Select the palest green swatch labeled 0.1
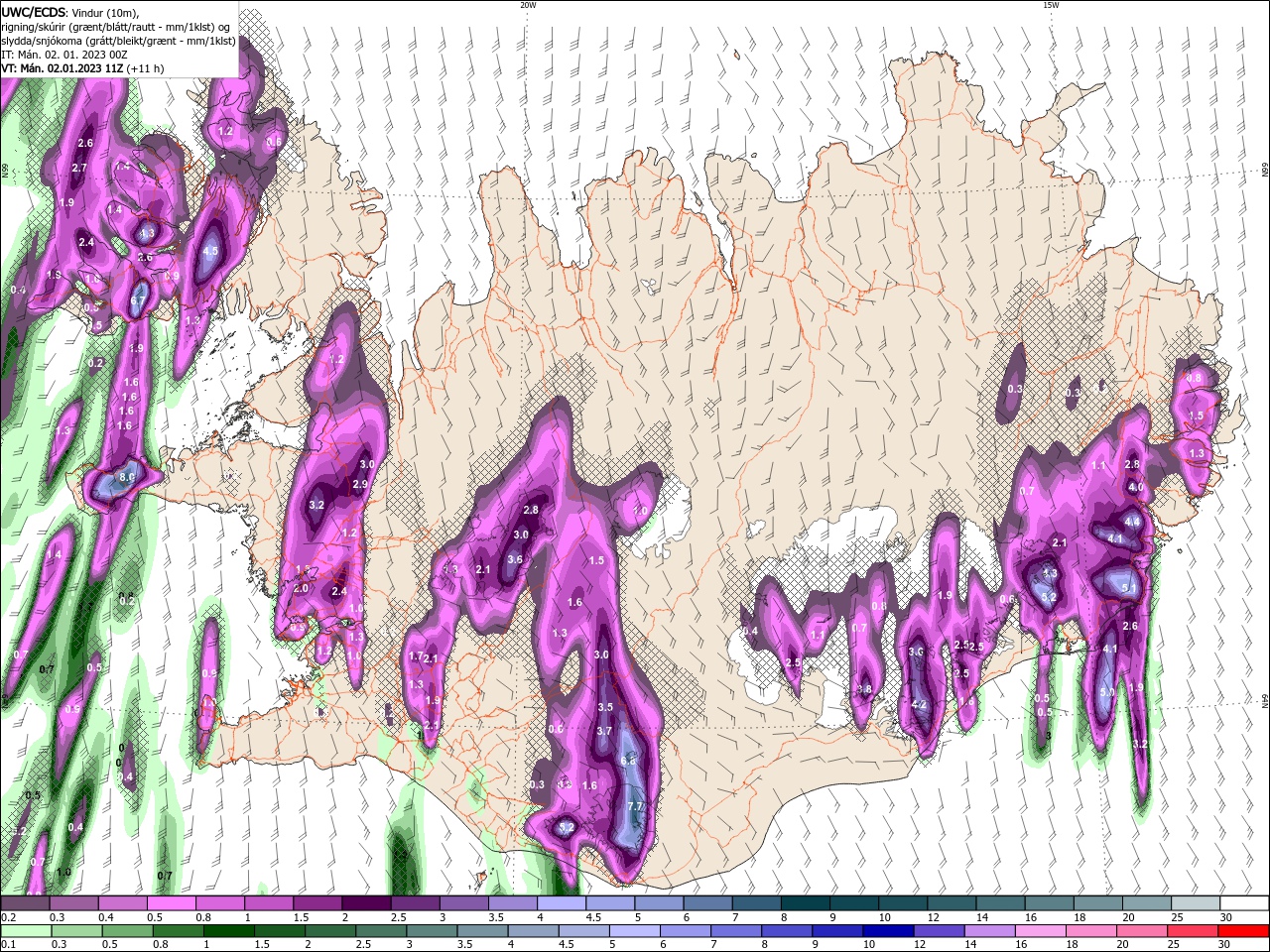The height and width of the screenshot is (952, 1270). point(24,931)
